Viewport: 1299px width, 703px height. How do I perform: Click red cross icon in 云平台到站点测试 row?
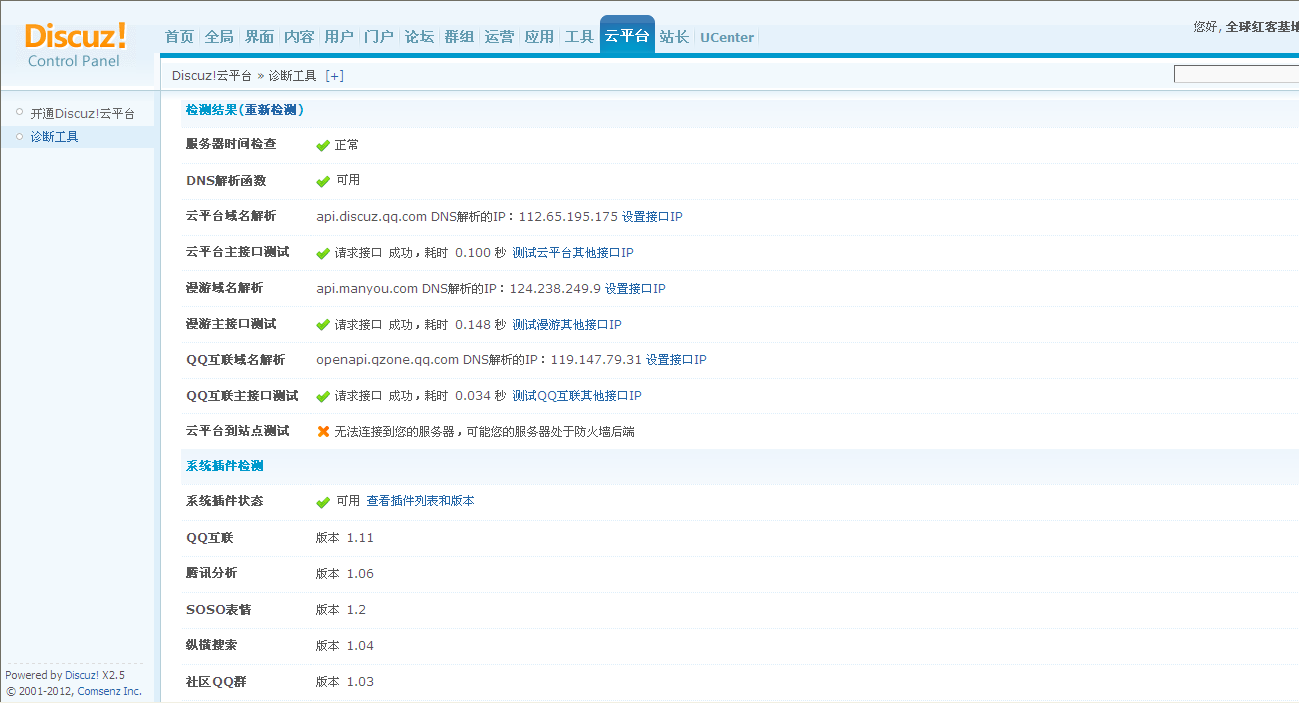tap(323, 432)
